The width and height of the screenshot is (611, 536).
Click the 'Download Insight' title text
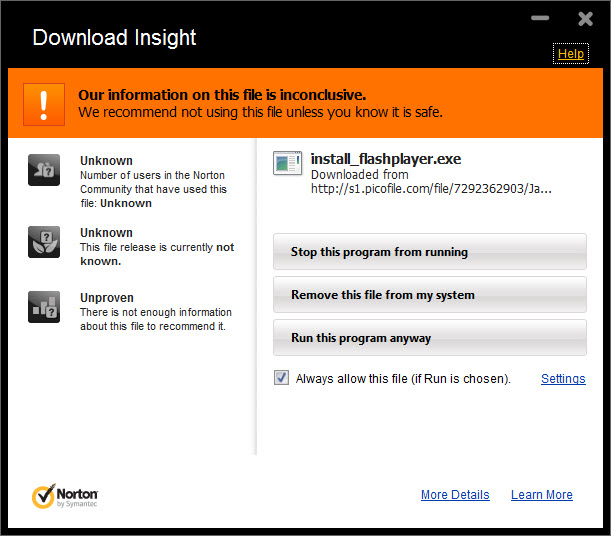[x=114, y=38]
